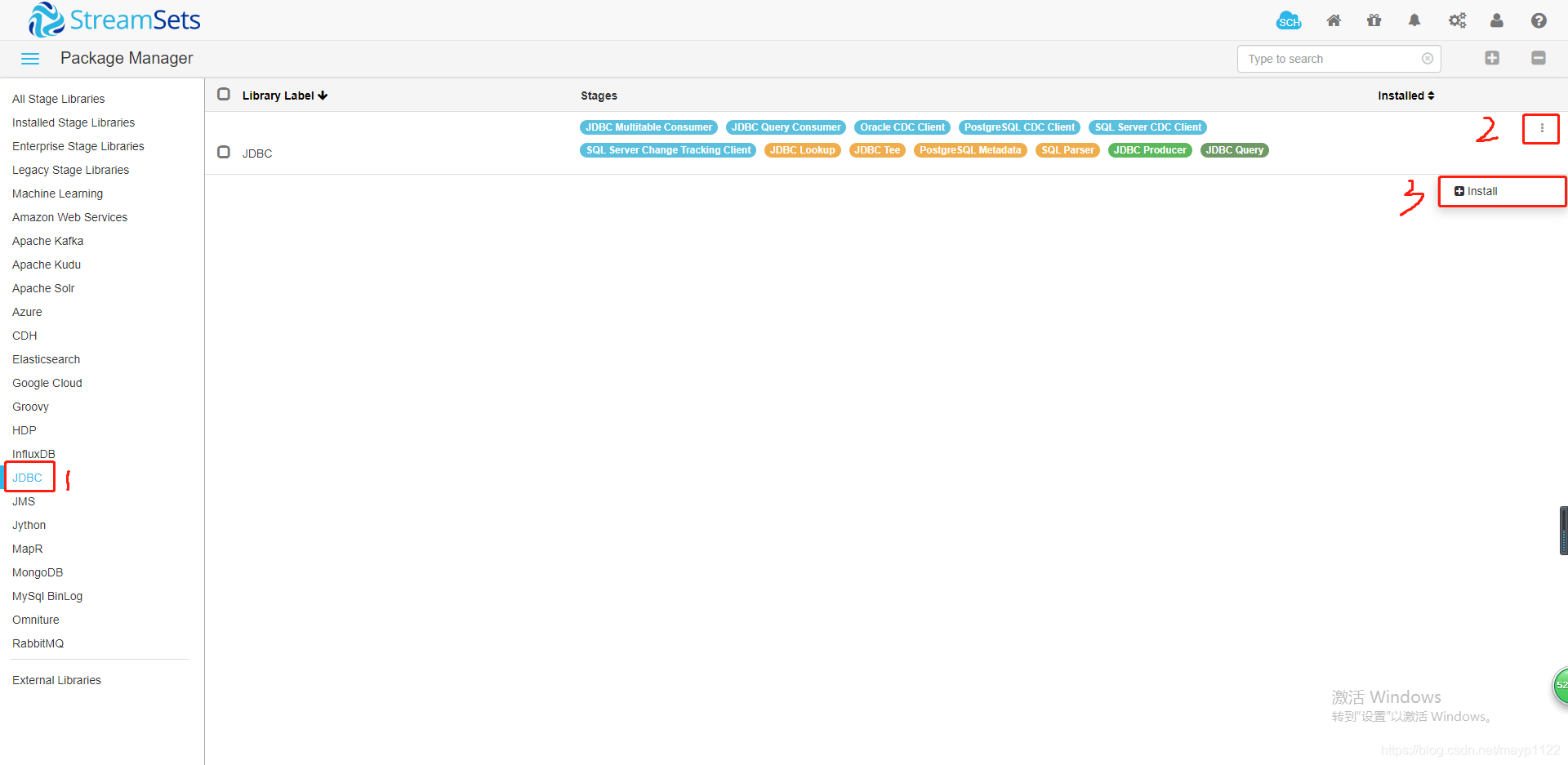Select the Omniture category
Image resolution: width=1568 pixels, height=765 pixels.
point(36,620)
